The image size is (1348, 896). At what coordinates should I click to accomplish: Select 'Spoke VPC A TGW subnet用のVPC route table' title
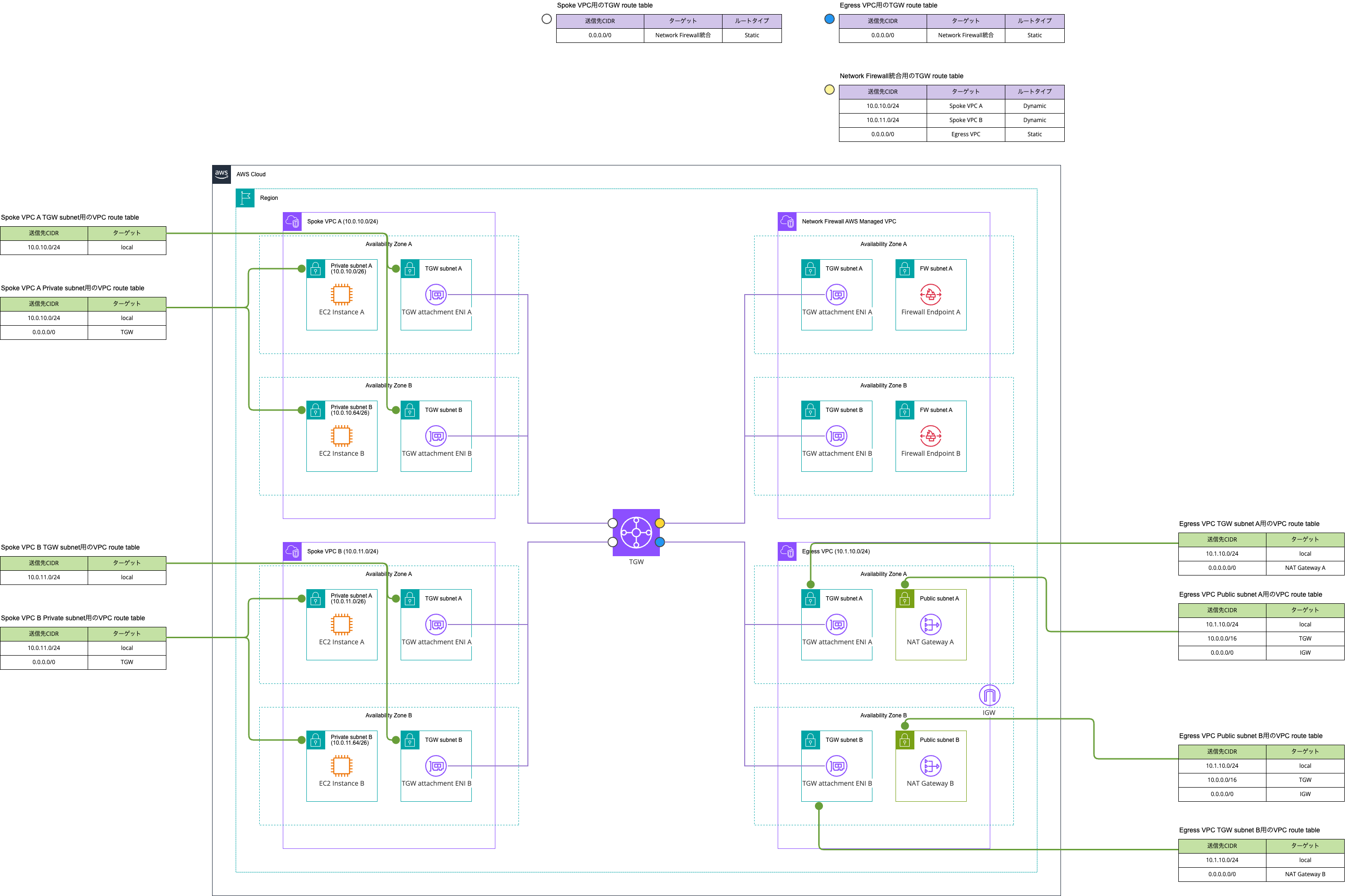(x=70, y=217)
